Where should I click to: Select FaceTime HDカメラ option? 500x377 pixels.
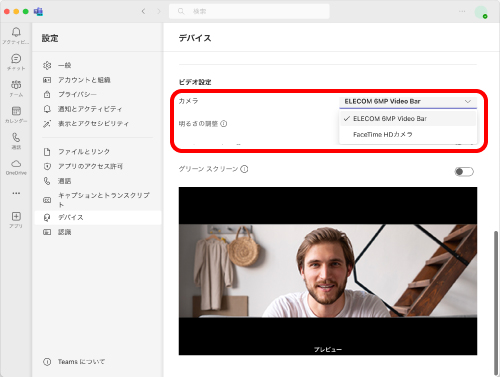tap(408, 134)
